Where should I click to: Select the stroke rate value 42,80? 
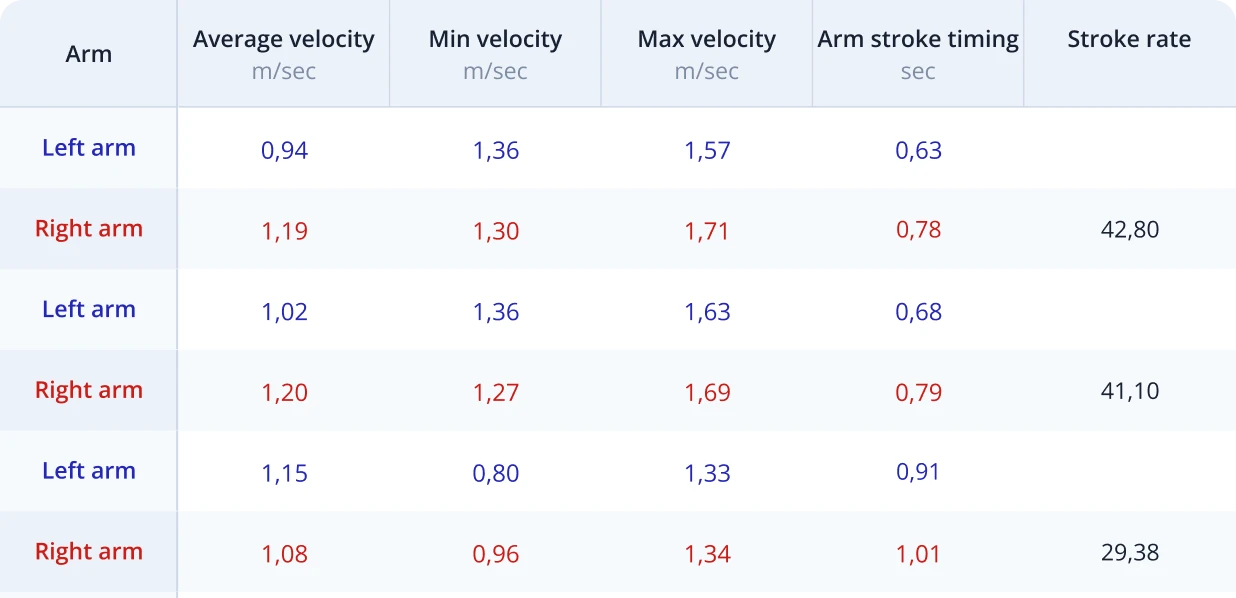point(1129,230)
